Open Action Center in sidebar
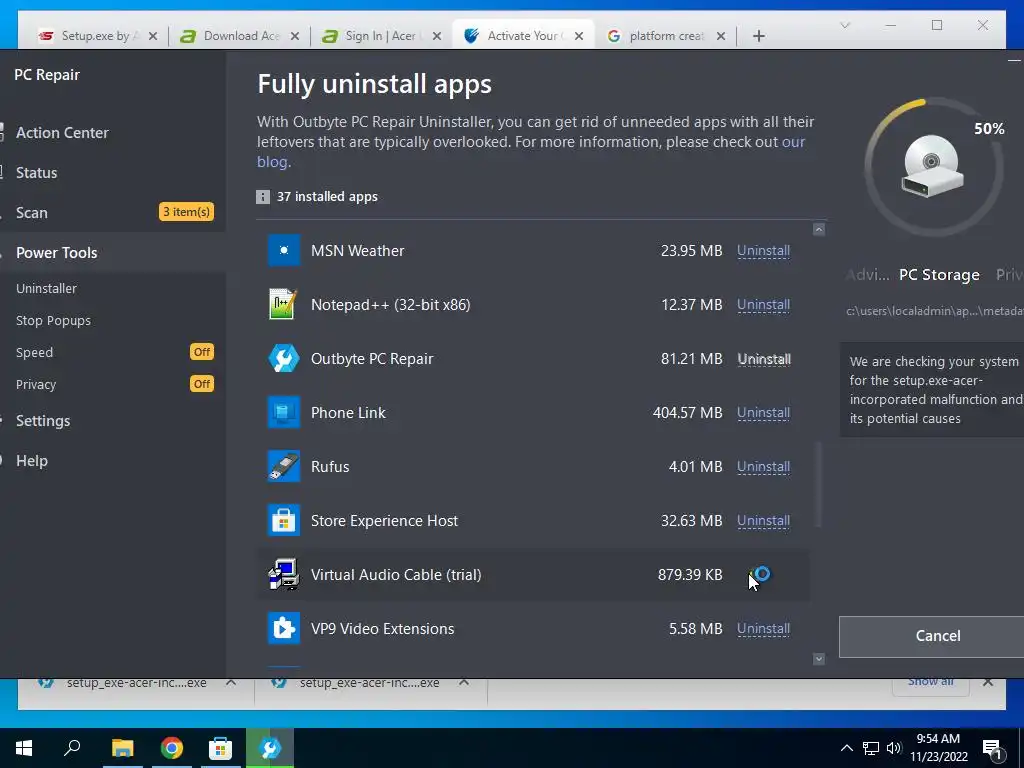 [x=62, y=133]
